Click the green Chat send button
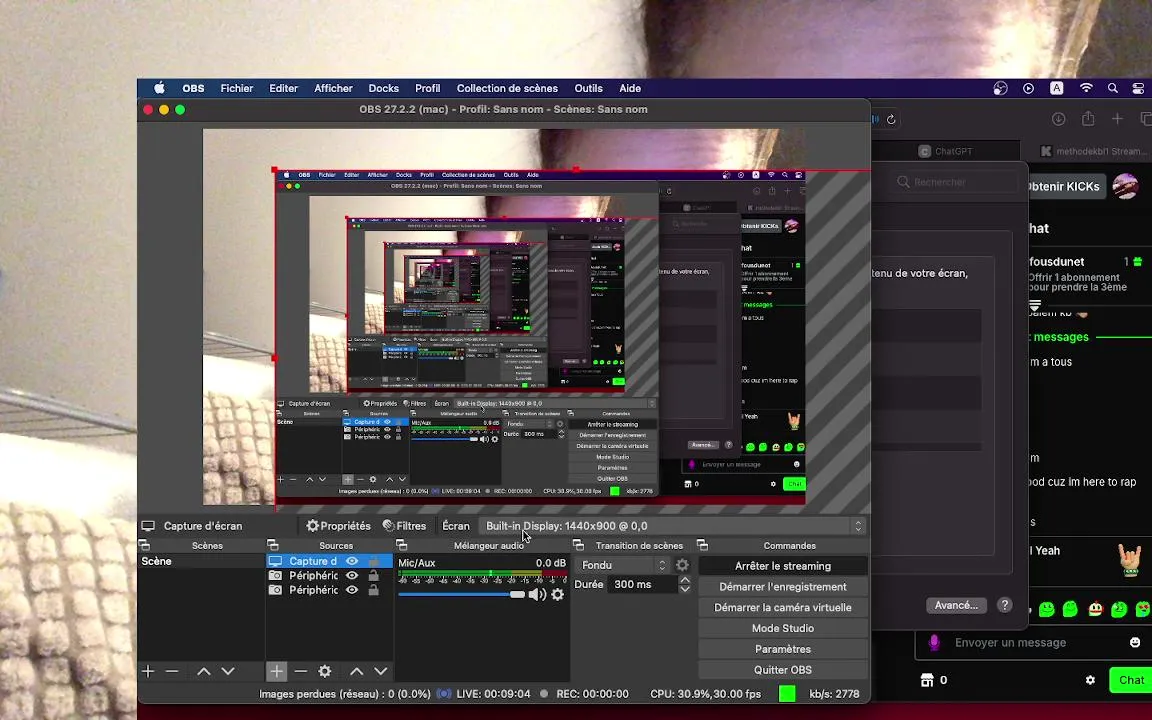The height and width of the screenshot is (720, 1152). (x=1131, y=680)
